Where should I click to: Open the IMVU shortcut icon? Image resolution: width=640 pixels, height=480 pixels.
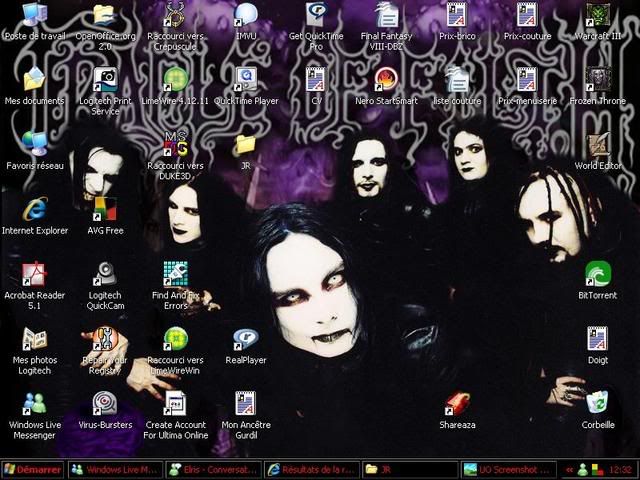pos(246,15)
